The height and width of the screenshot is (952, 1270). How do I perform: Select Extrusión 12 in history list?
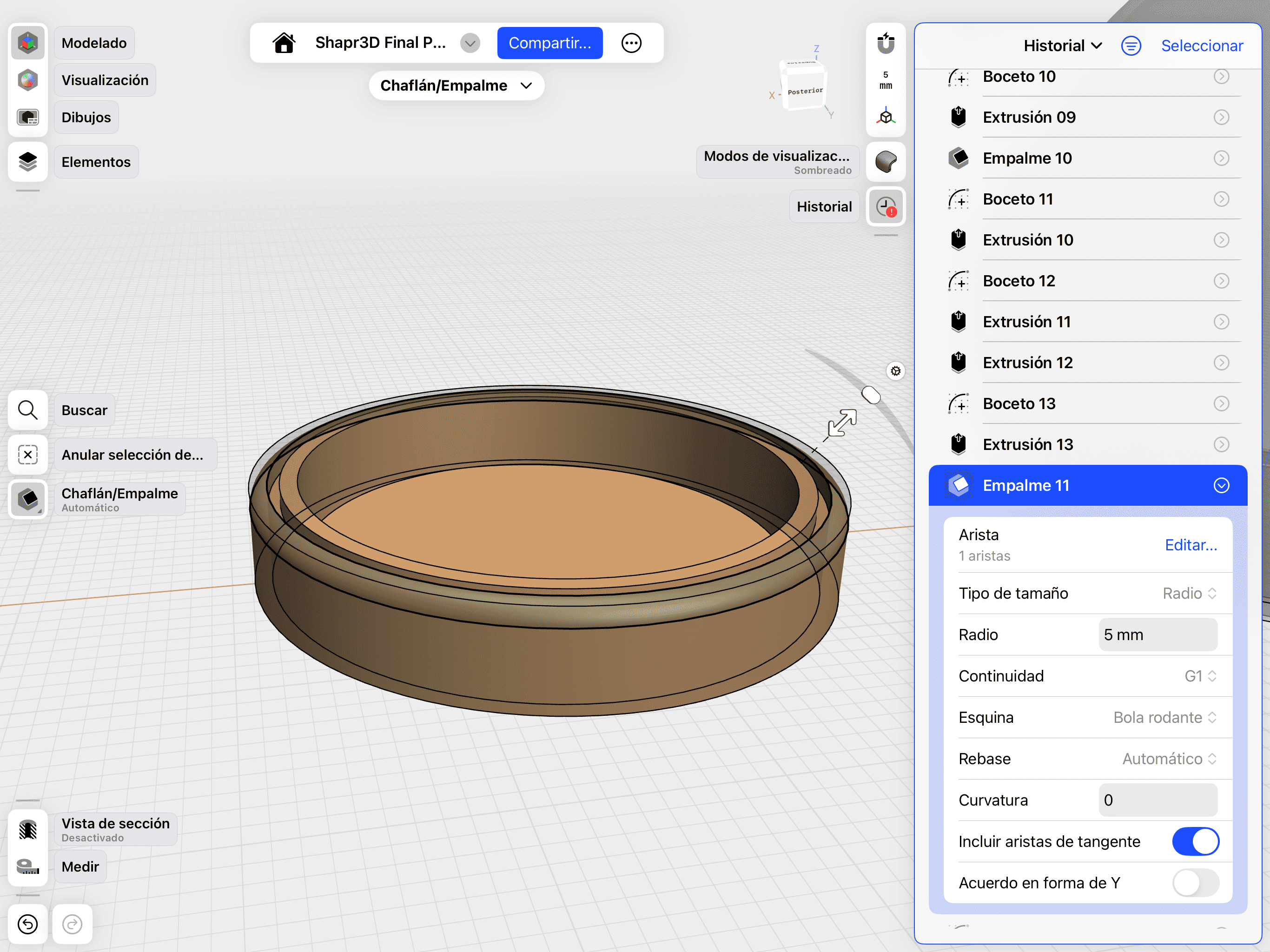tap(1028, 363)
